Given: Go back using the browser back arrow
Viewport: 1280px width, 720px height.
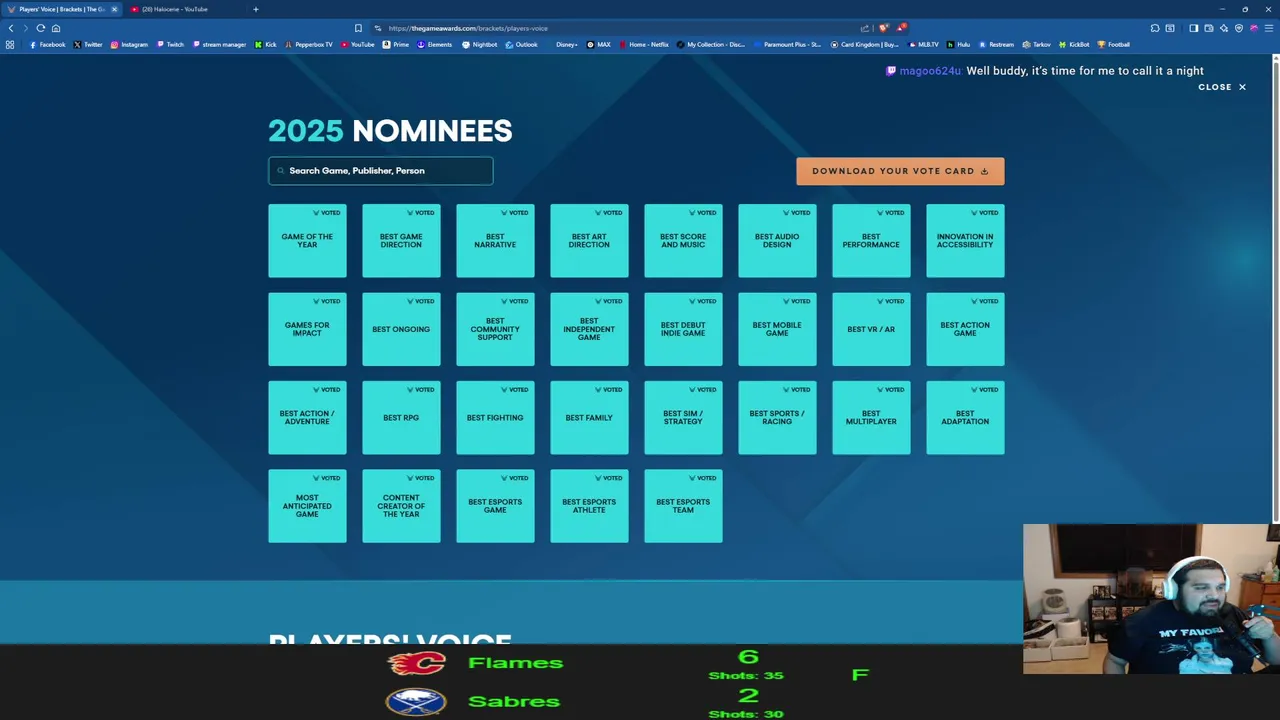Looking at the screenshot, I should tap(11, 28).
